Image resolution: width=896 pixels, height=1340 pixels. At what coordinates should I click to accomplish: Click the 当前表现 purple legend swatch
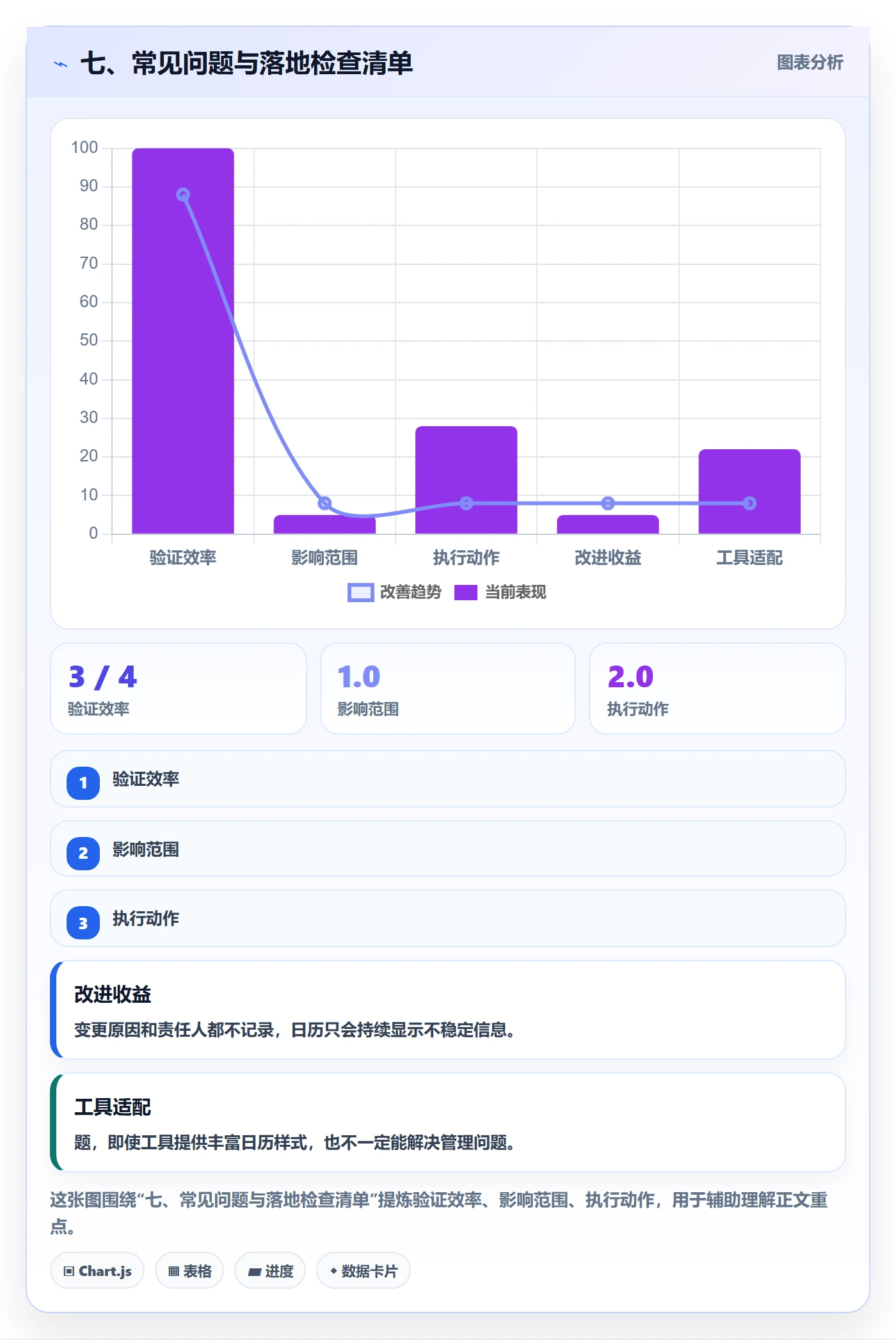point(466,593)
